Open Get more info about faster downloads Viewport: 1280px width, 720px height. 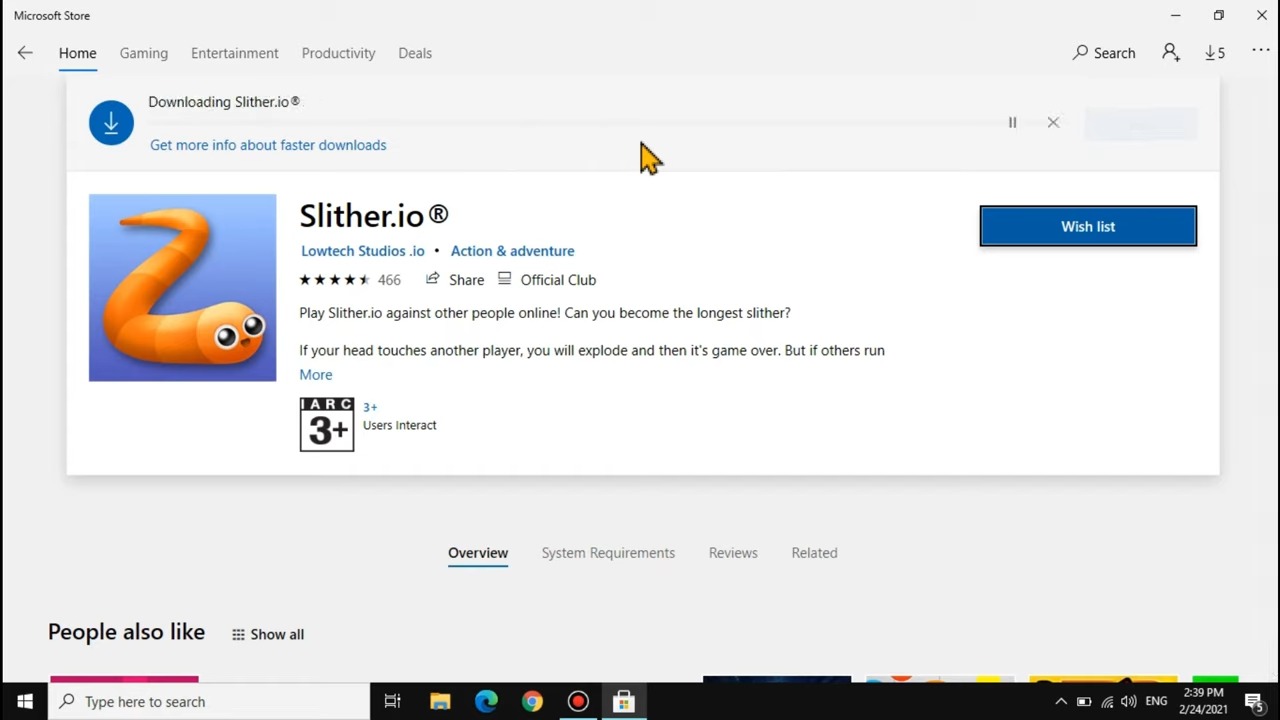click(268, 145)
